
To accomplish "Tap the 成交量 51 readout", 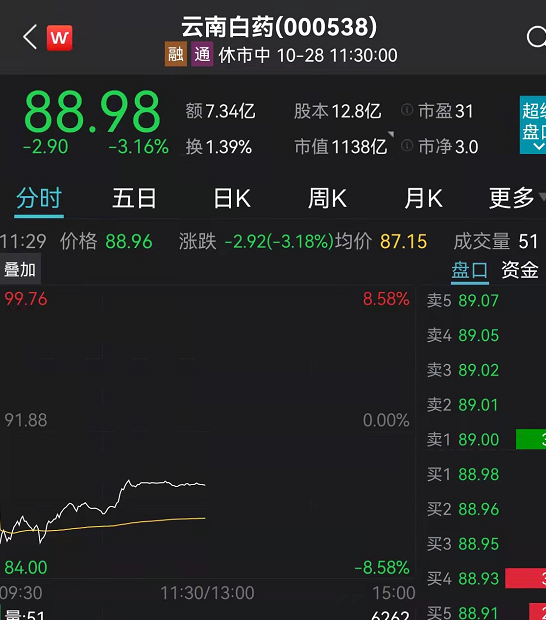I will [496, 241].
